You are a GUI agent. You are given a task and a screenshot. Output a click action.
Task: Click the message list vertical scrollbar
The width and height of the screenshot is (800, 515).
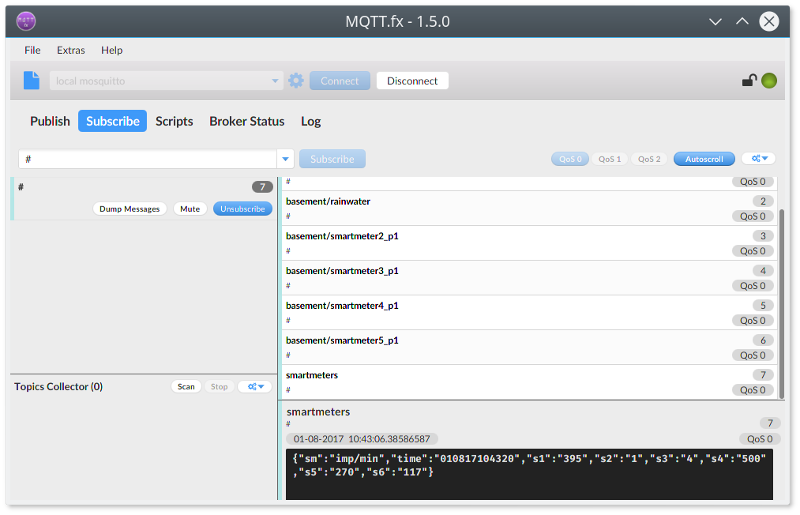(781, 303)
